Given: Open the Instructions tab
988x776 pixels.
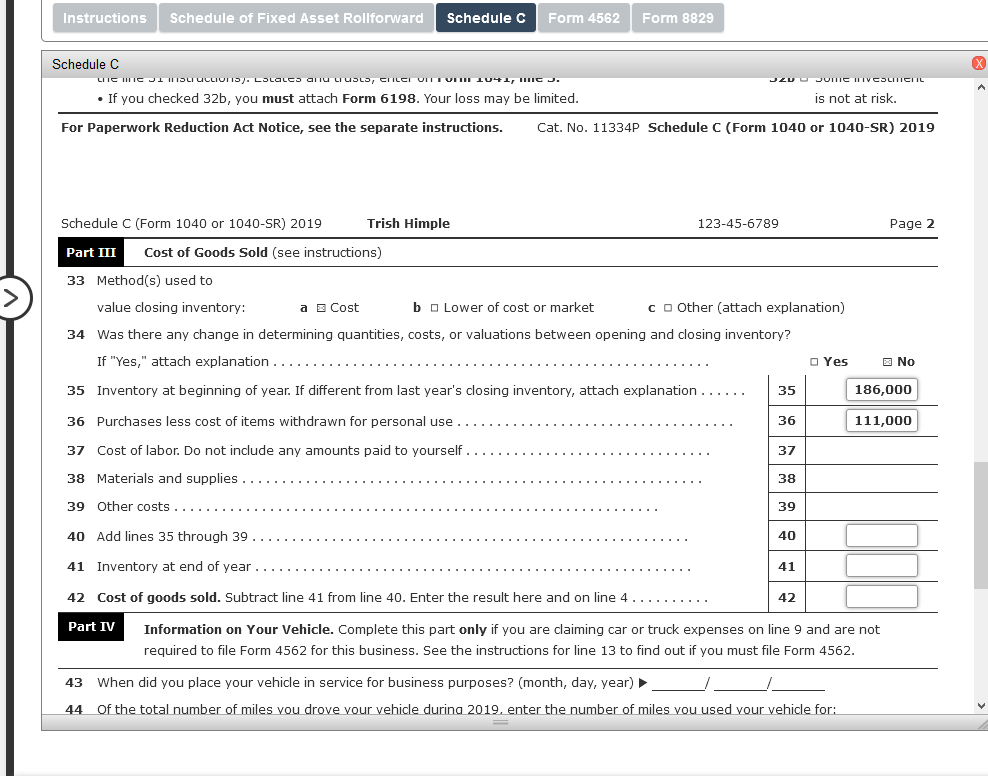Looking at the screenshot, I should click(104, 17).
